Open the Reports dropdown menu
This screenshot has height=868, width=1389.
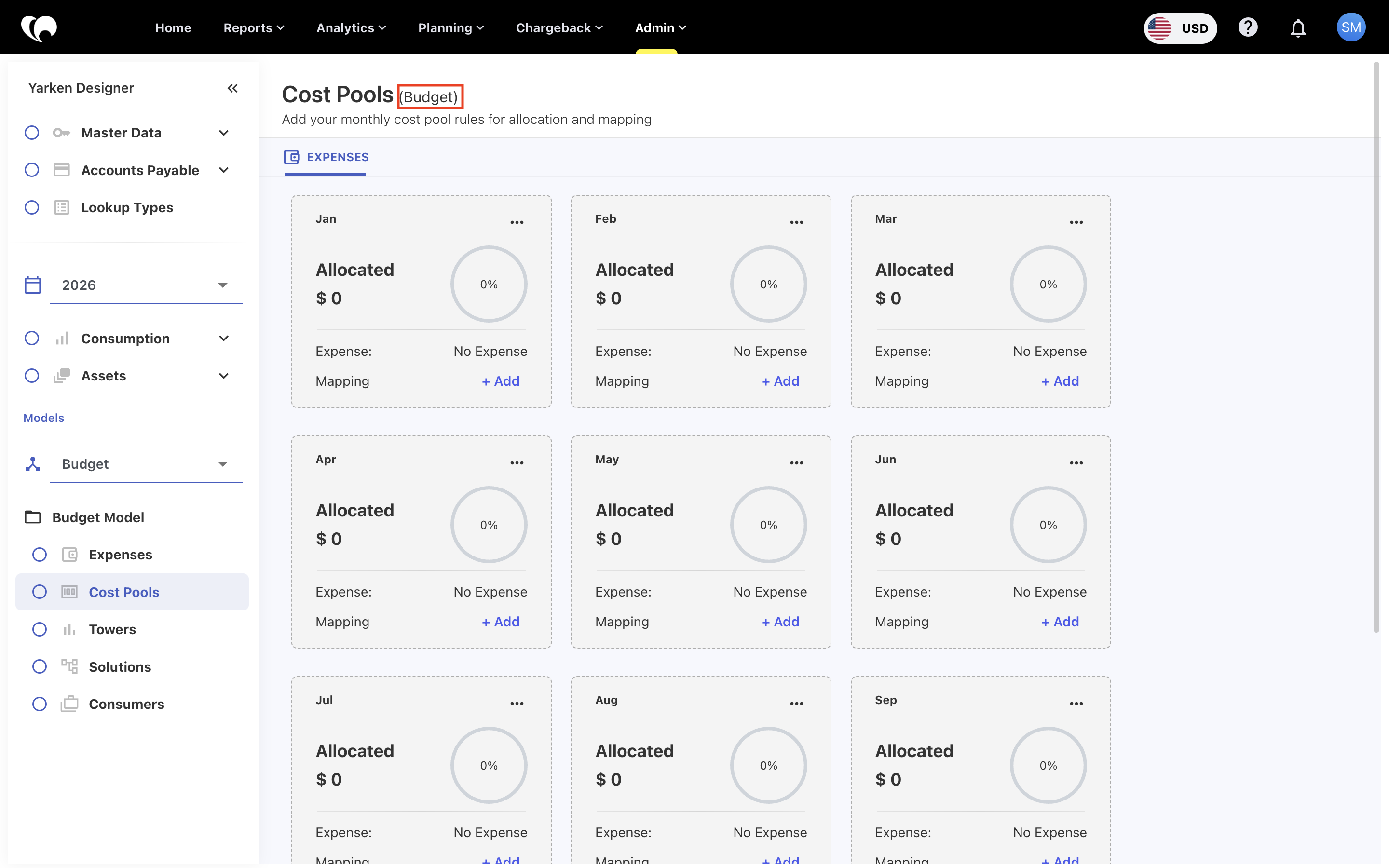coord(253,27)
